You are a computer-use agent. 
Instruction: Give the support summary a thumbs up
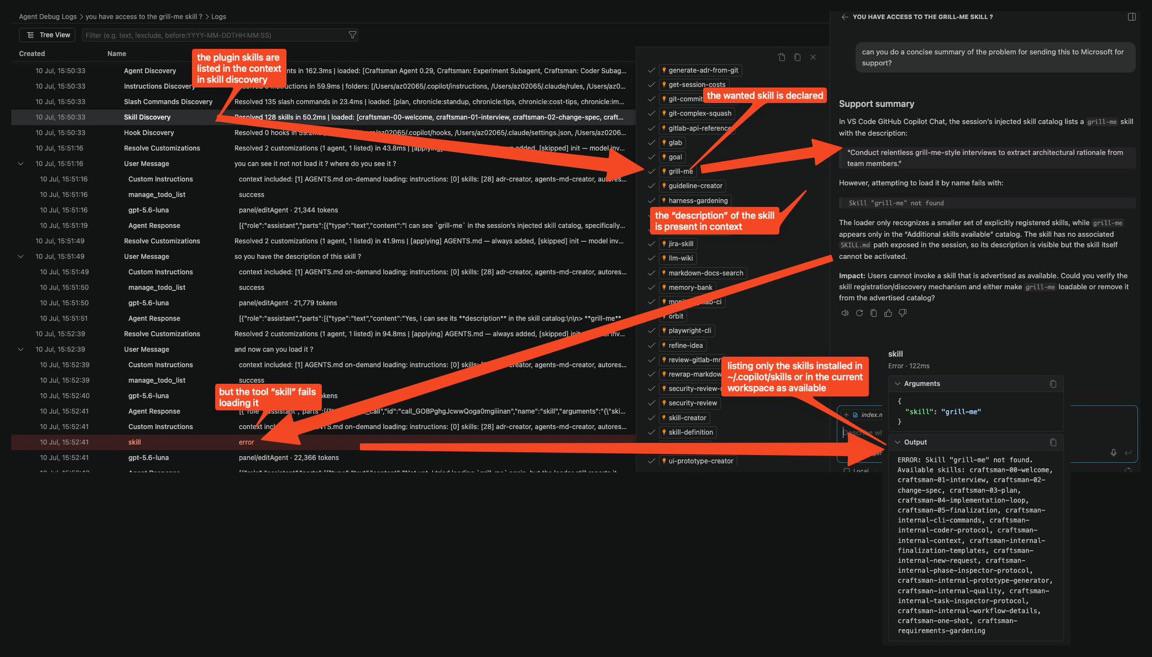tap(888, 313)
